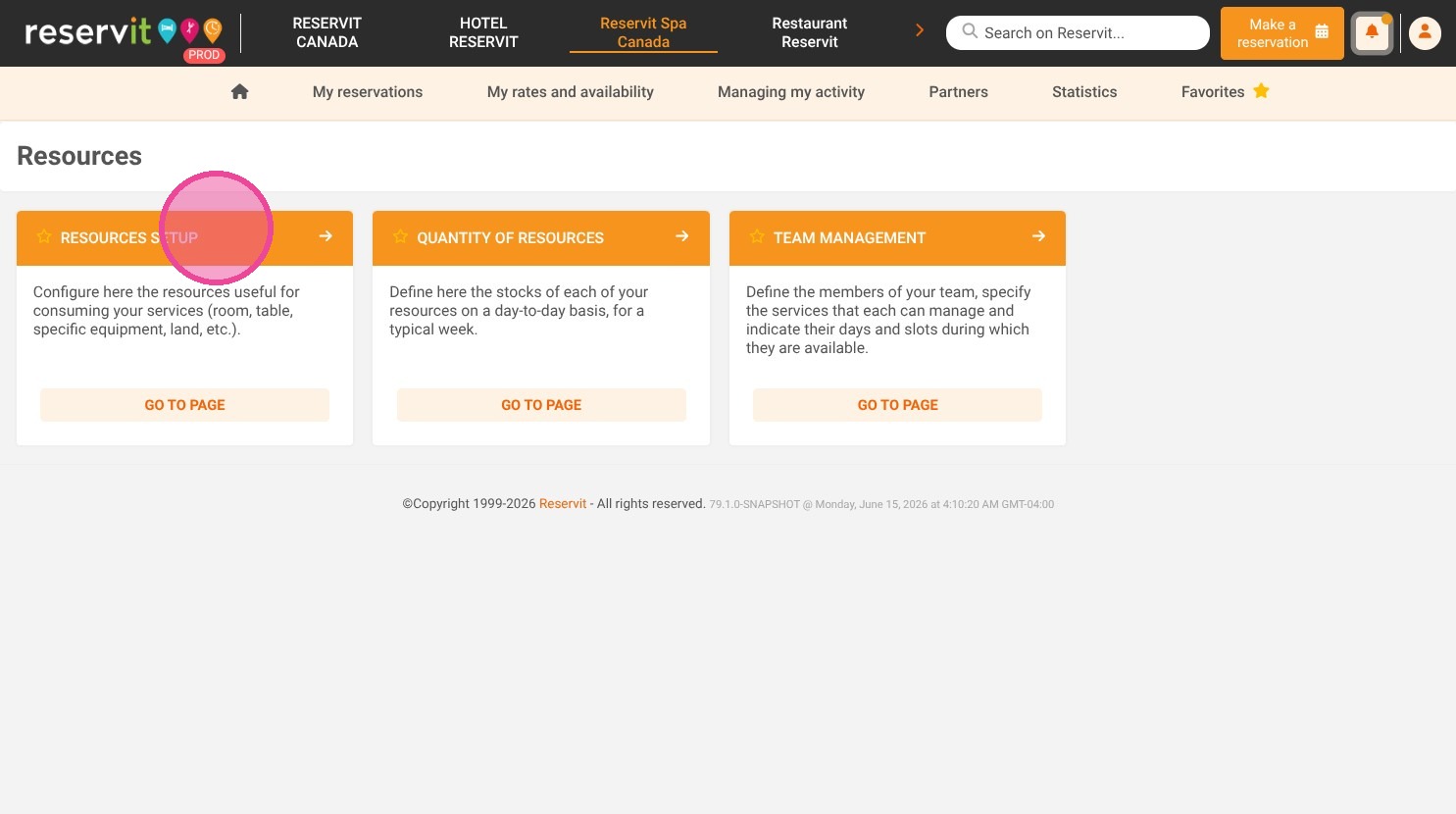Click the 'Configure here the resources' description
Screen dimensions: 1456x814
point(167,310)
